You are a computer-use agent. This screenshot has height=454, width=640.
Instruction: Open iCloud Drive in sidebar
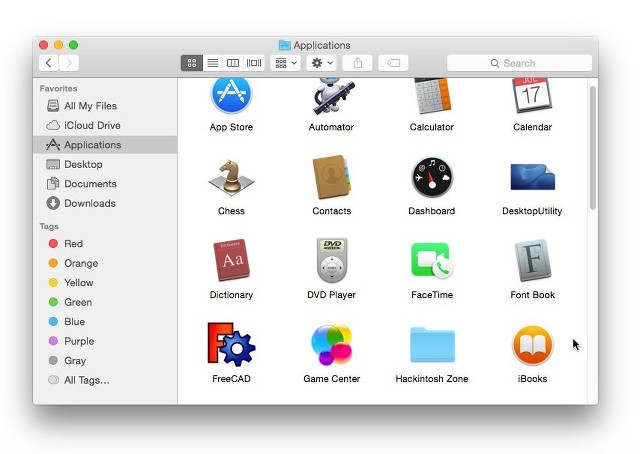(x=105, y=125)
